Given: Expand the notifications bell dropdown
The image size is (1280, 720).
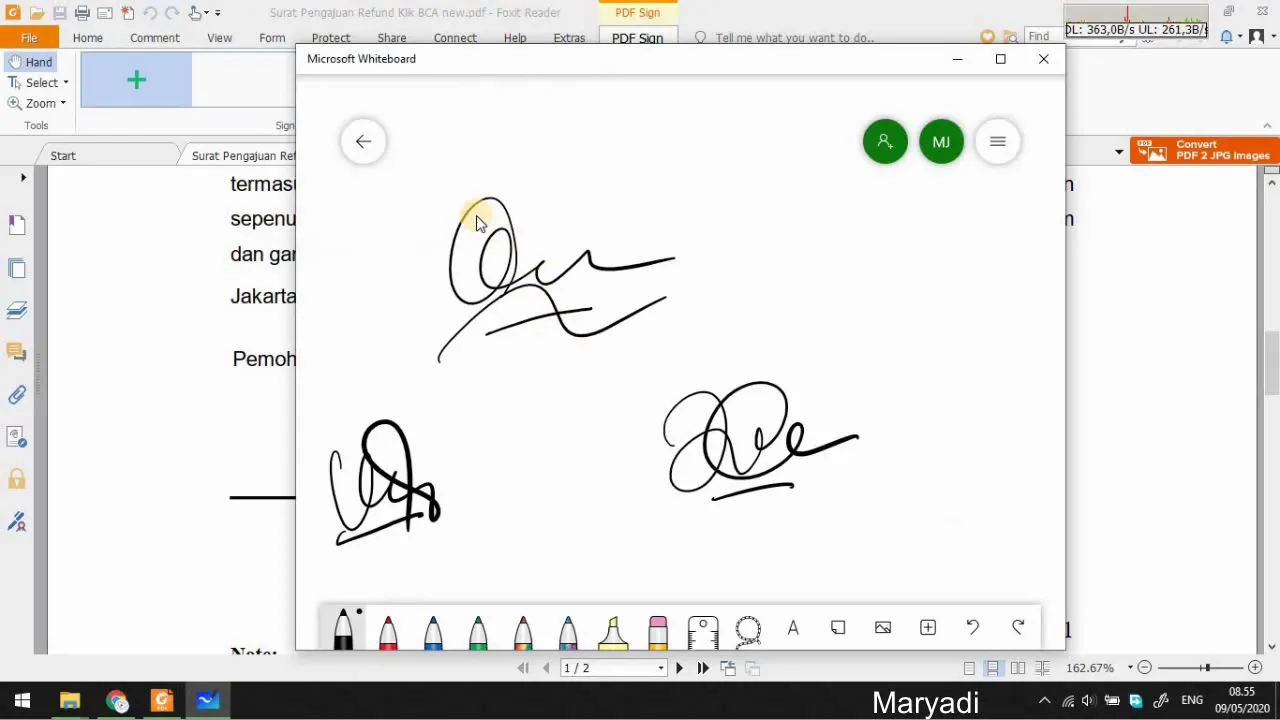Looking at the screenshot, I should 1240,37.
